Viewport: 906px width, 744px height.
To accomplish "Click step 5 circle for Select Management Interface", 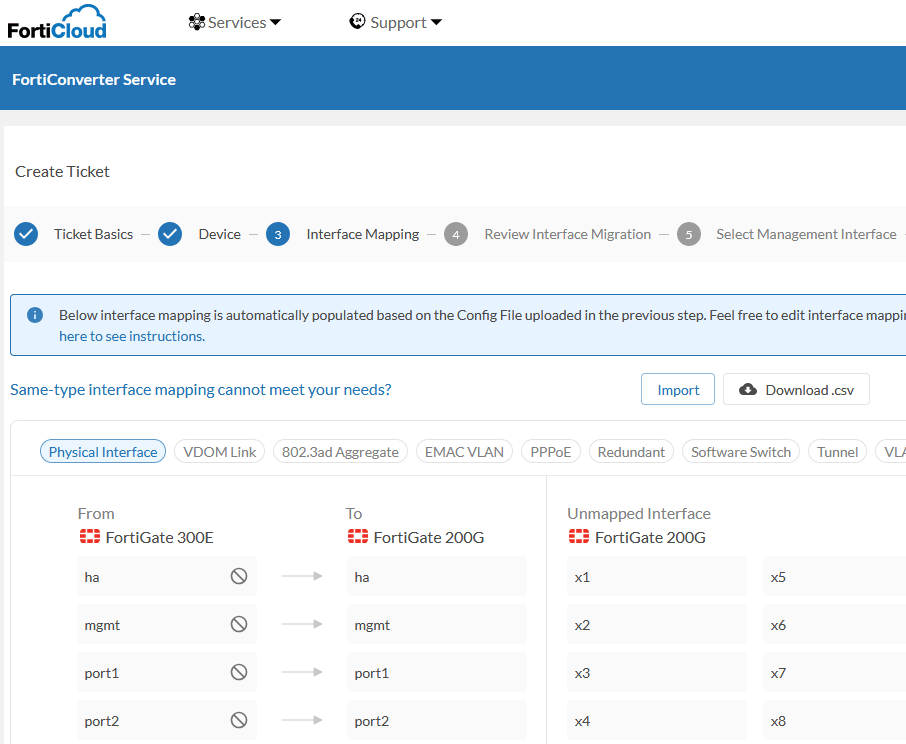I will tap(689, 234).
